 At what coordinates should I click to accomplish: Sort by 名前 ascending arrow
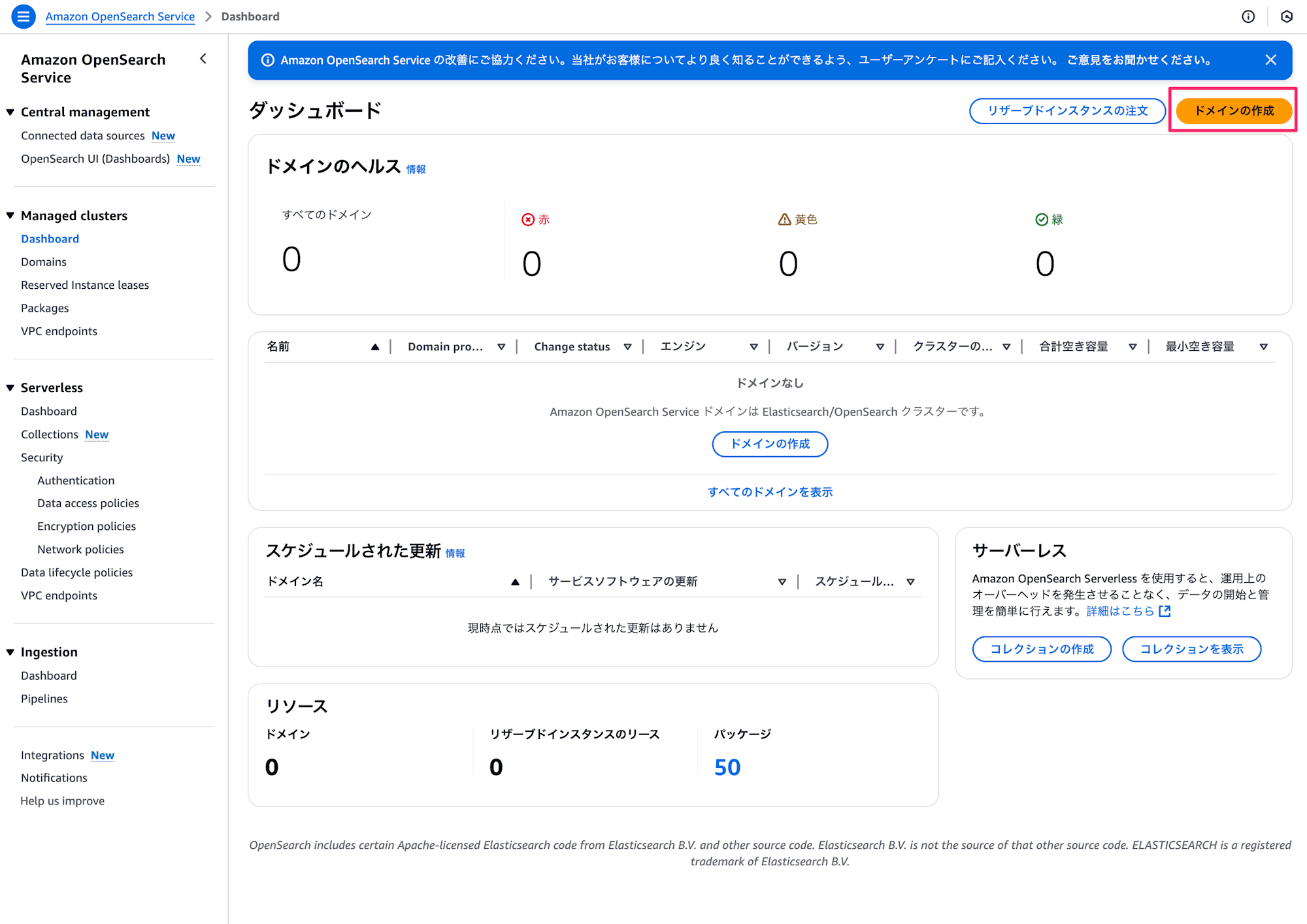[x=375, y=347]
